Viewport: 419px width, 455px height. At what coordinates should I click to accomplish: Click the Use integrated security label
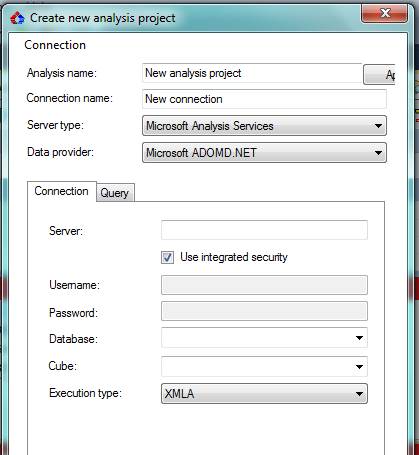[234, 257]
